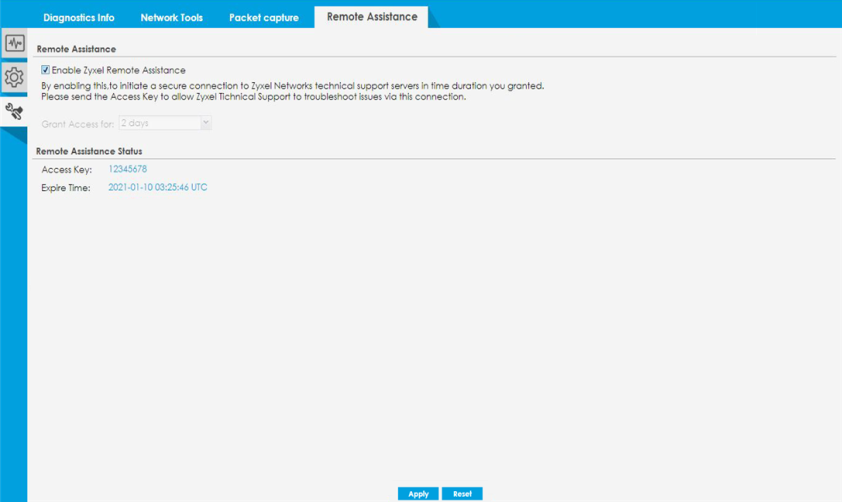Go to the Packet capture tab
This screenshot has width=842, height=502.
[x=264, y=17]
